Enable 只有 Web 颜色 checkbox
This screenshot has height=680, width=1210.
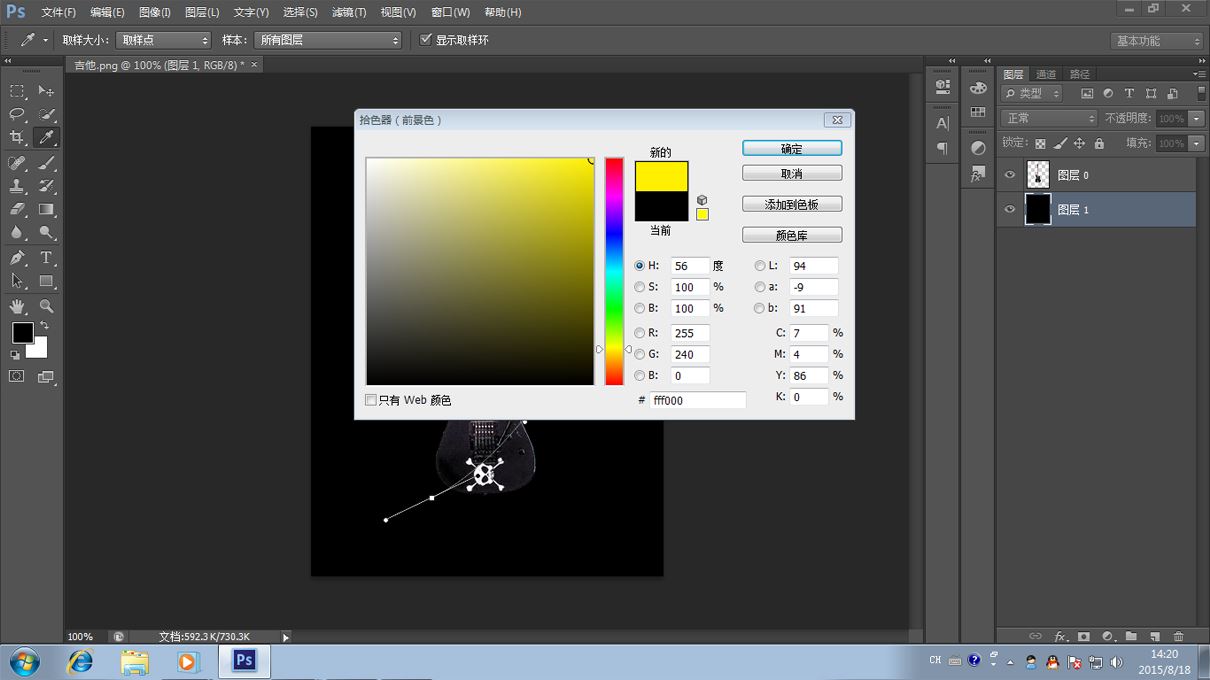(x=371, y=400)
